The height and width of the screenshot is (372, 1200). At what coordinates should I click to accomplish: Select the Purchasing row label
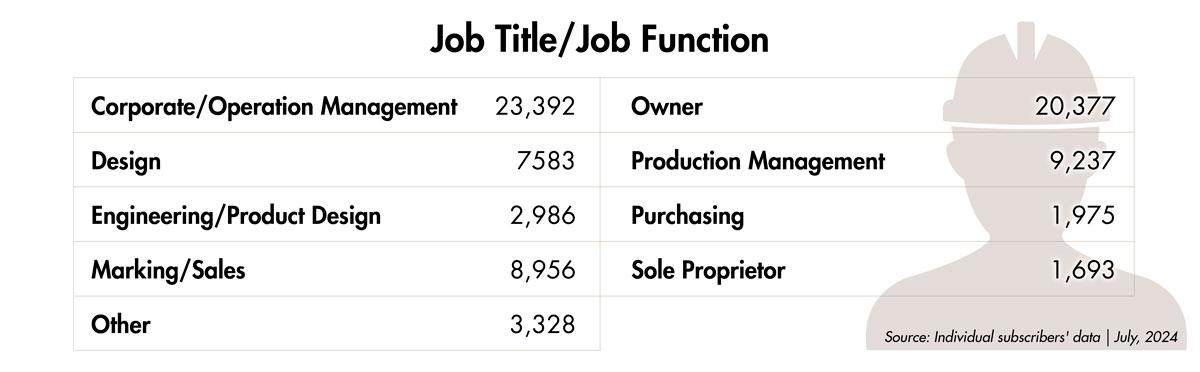688,215
